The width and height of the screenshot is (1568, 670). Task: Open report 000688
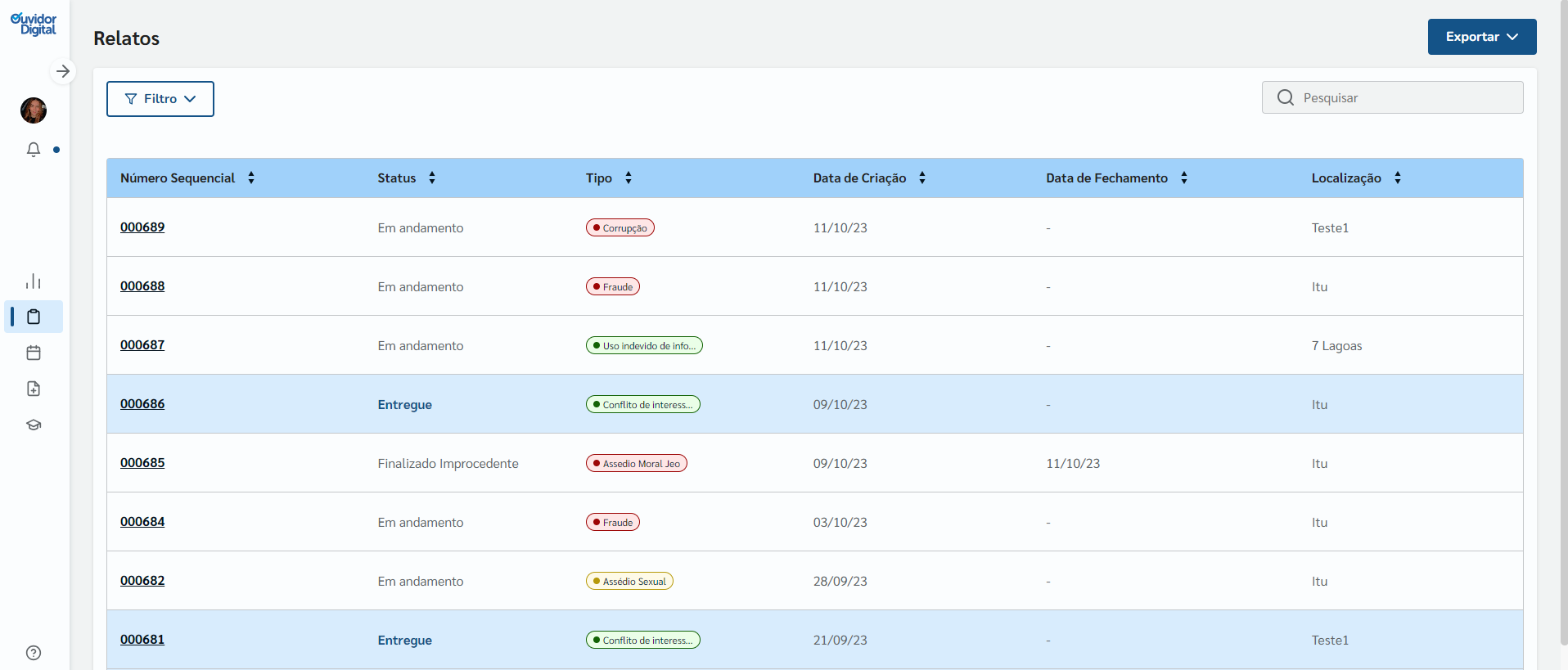pyautogui.click(x=142, y=286)
